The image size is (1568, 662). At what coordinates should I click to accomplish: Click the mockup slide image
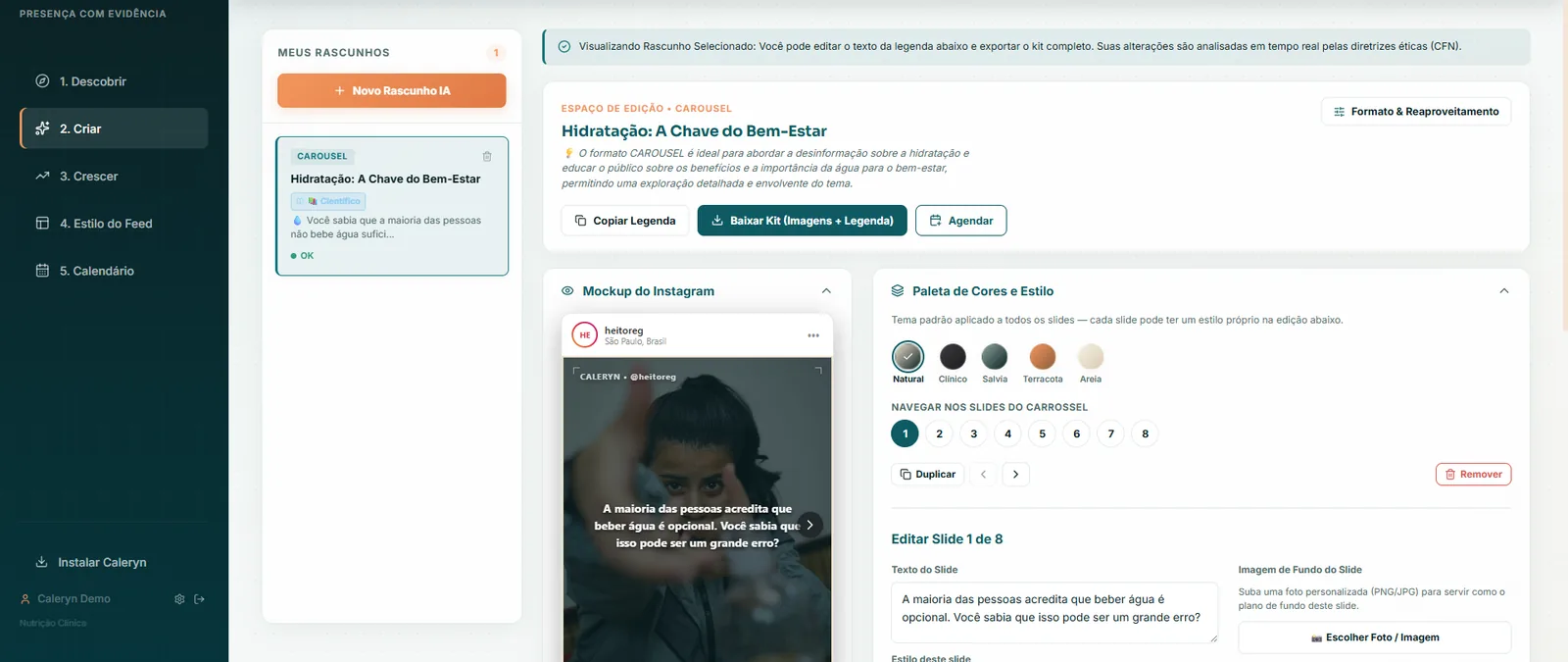click(x=698, y=510)
